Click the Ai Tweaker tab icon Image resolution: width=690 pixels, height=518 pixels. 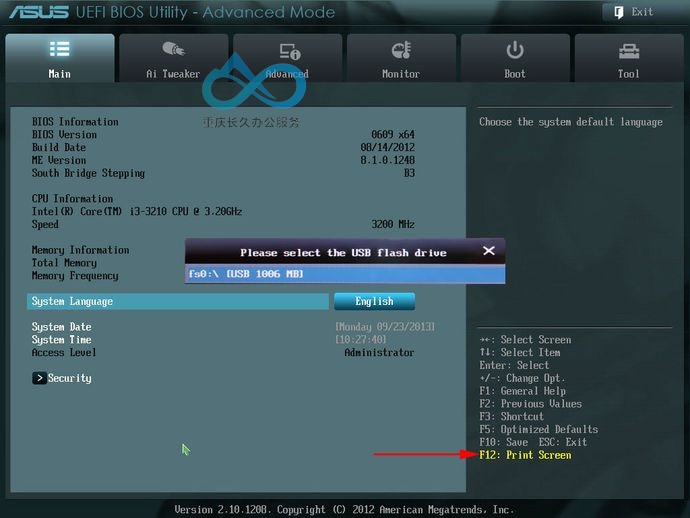(173, 49)
